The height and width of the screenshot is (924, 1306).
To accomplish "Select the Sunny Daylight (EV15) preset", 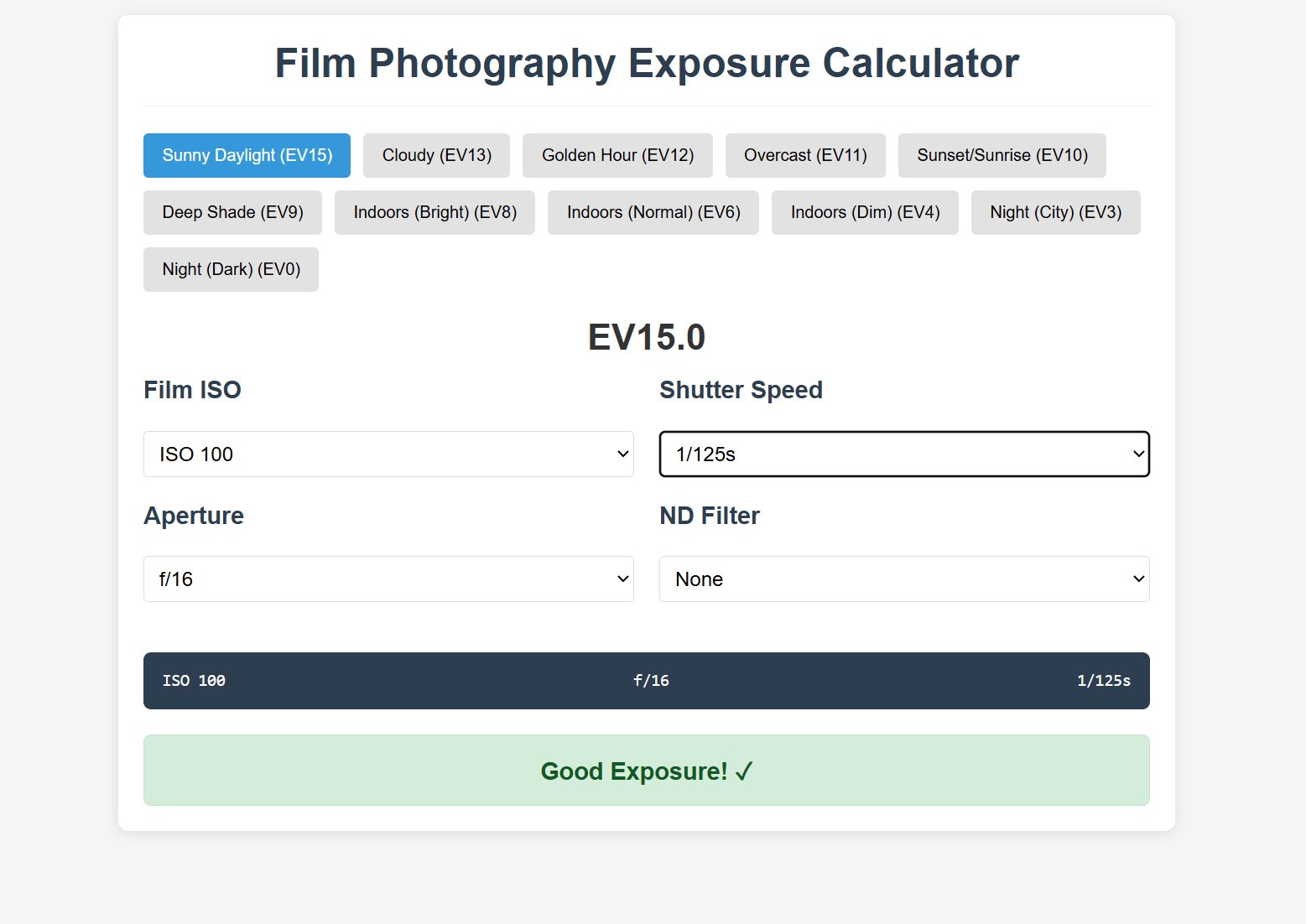I will tap(247, 155).
